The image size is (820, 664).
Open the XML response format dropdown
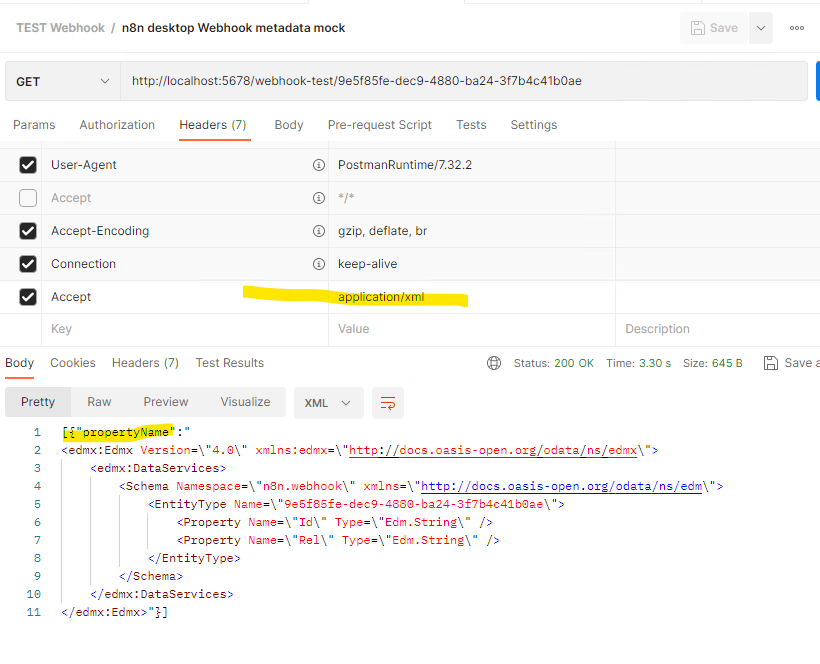coord(328,402)
